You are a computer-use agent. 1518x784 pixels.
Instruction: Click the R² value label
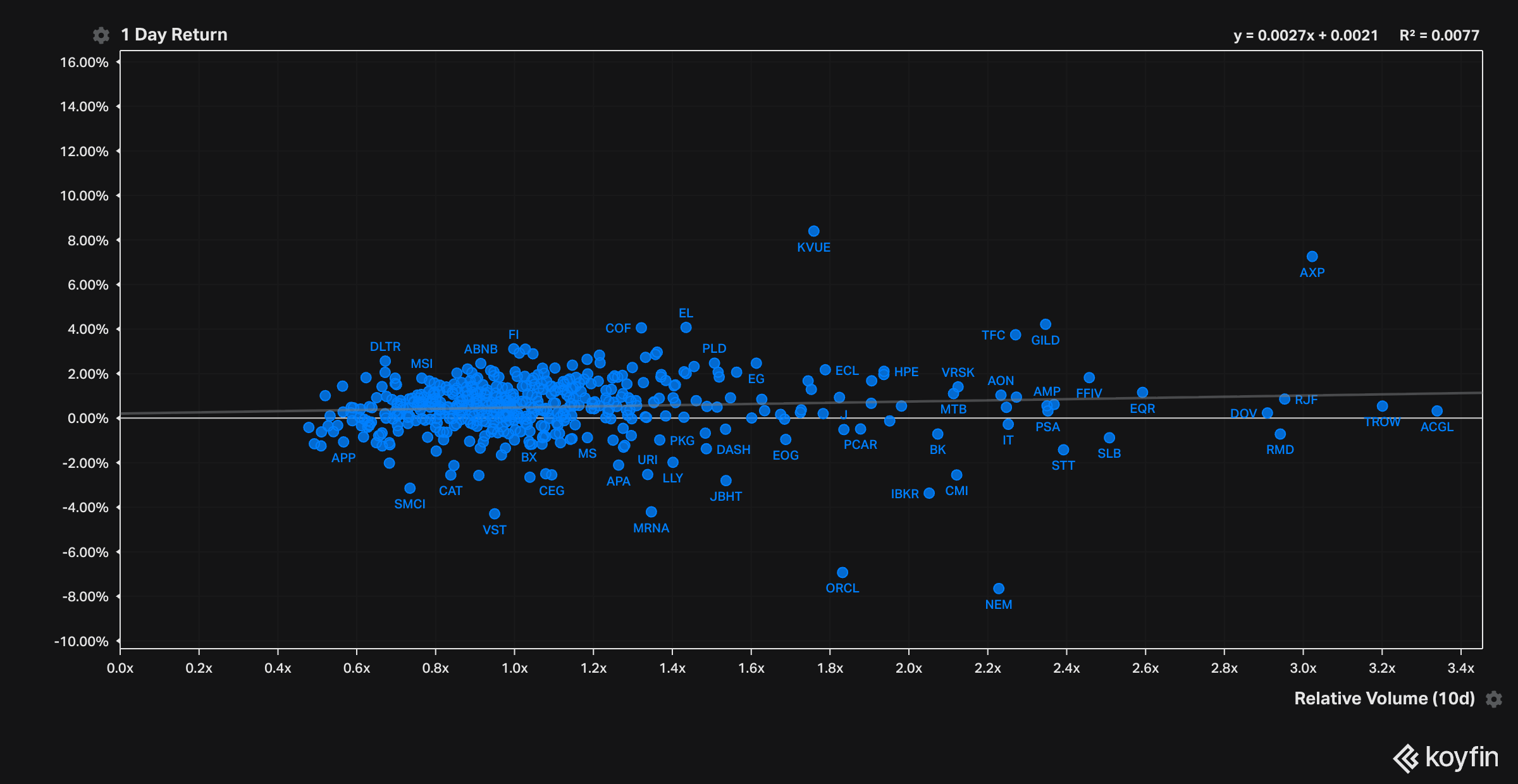pyautogui.click(x=1439, y=35)
